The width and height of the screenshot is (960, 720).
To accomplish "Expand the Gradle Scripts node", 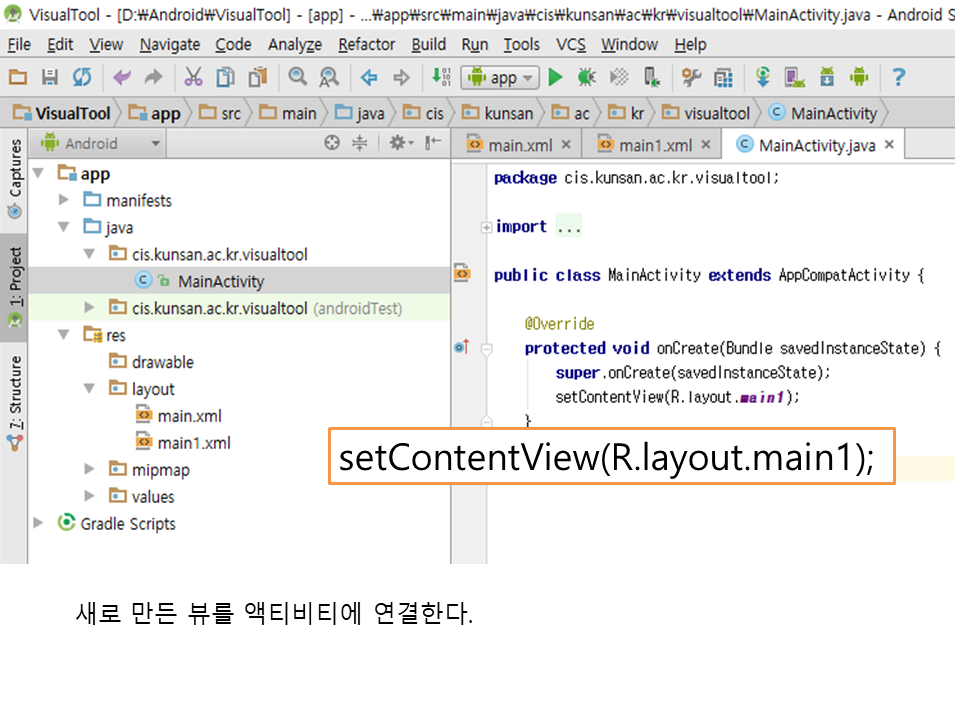I will (39, 523).
